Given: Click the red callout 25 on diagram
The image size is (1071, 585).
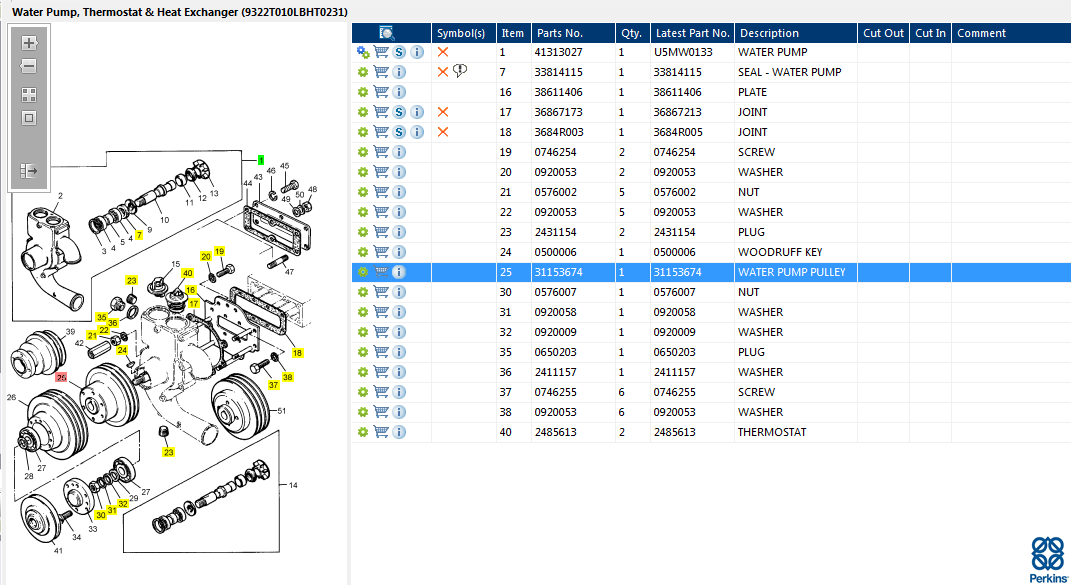Looking at the screenshot, I should pyautogui.click(x=61, y=377).
